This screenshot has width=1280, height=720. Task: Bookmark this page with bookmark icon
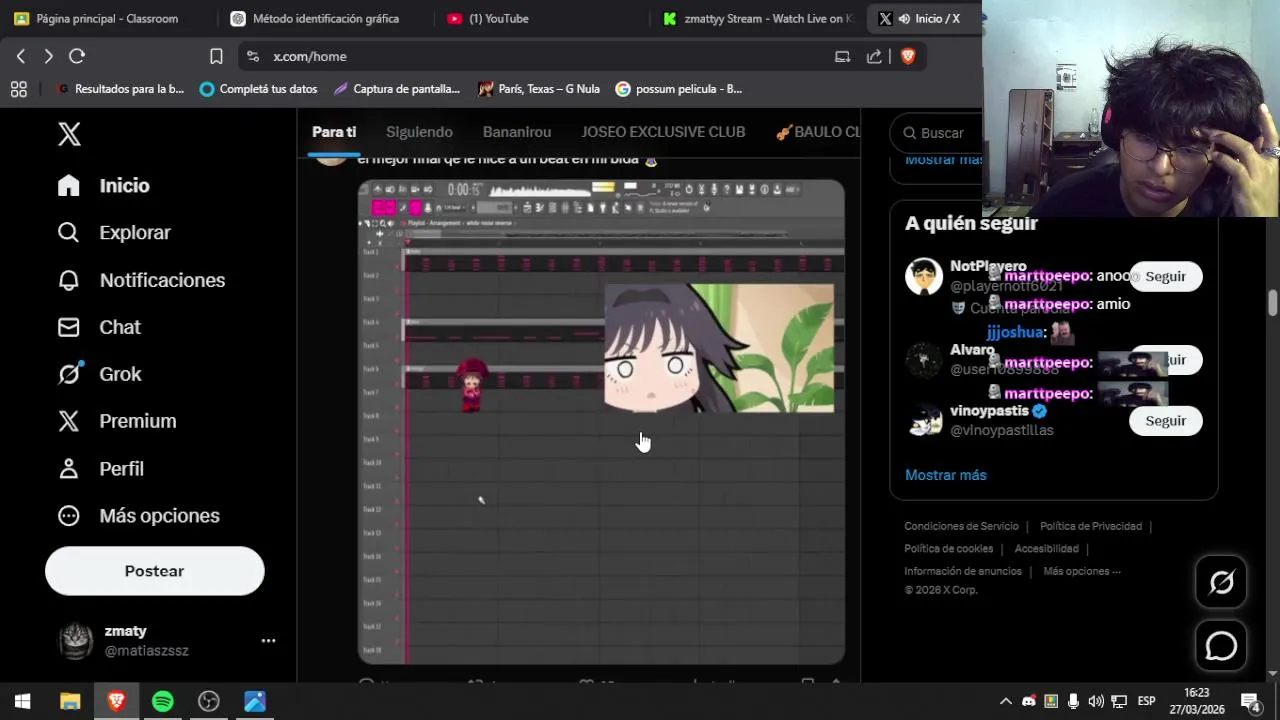coord(216,56)
